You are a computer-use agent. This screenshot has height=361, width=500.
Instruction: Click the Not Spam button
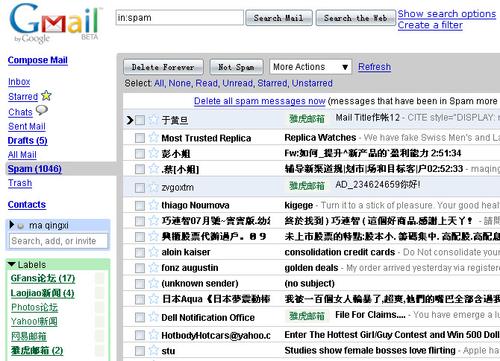coord(236,67)
